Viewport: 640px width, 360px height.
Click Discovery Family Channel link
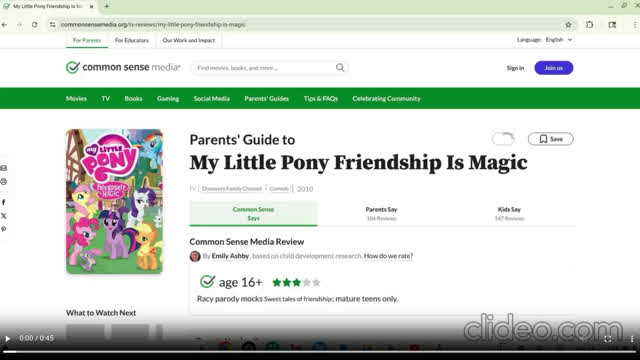tap(232, 189)
